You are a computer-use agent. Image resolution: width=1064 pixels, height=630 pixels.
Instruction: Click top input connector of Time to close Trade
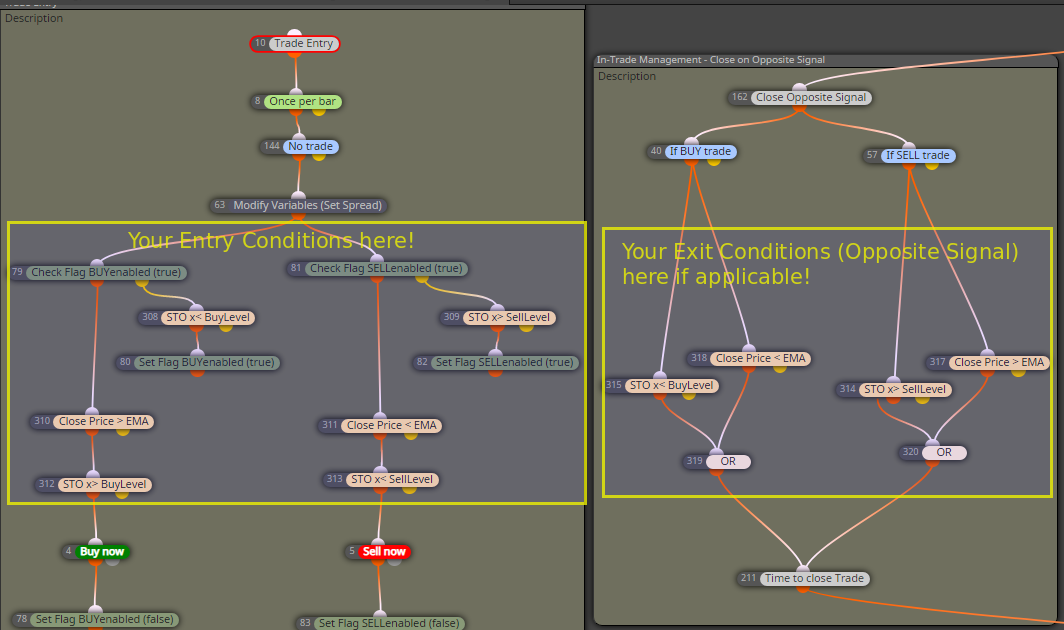click(803, 570)
